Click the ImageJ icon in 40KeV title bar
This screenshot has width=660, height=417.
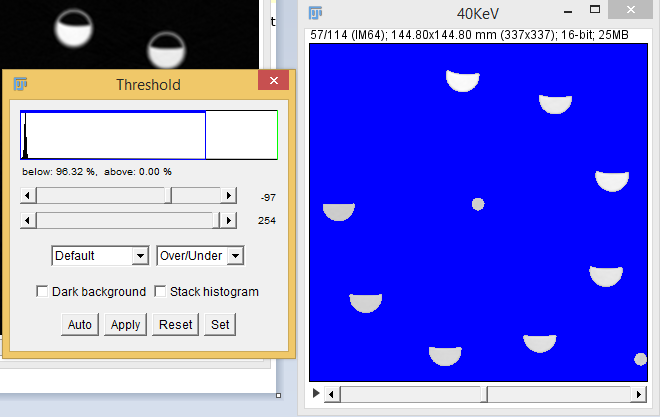pyautogui.click(x=316, y=13)
